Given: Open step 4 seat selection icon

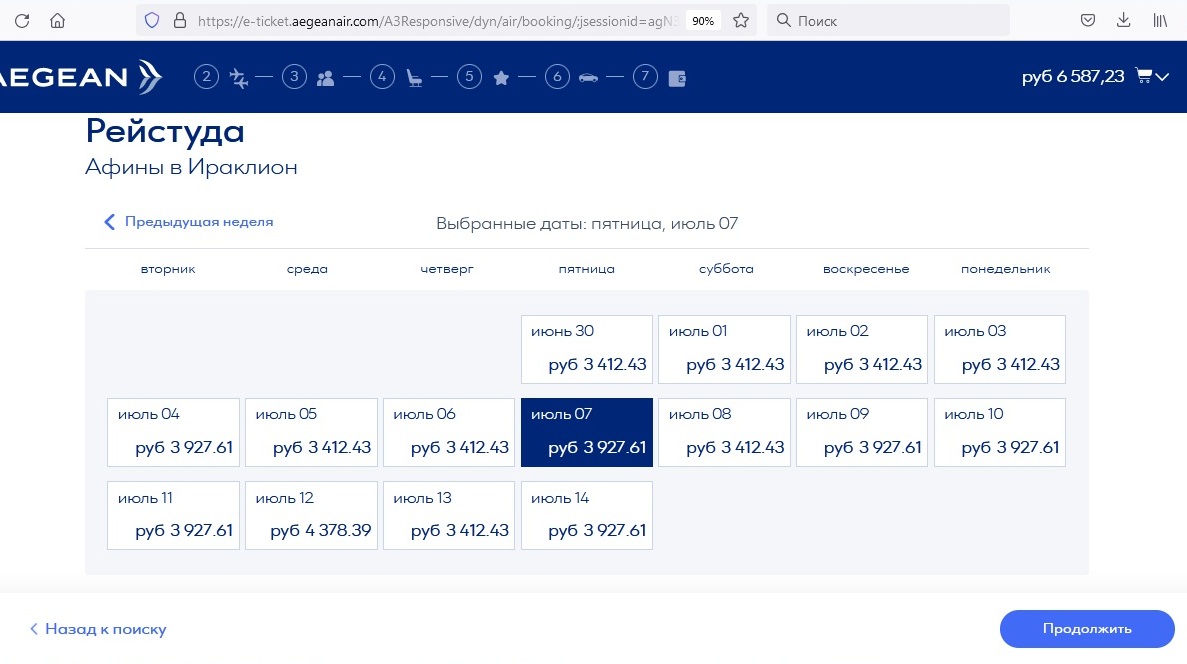Looking at the screenshot, I should [413, 77].
